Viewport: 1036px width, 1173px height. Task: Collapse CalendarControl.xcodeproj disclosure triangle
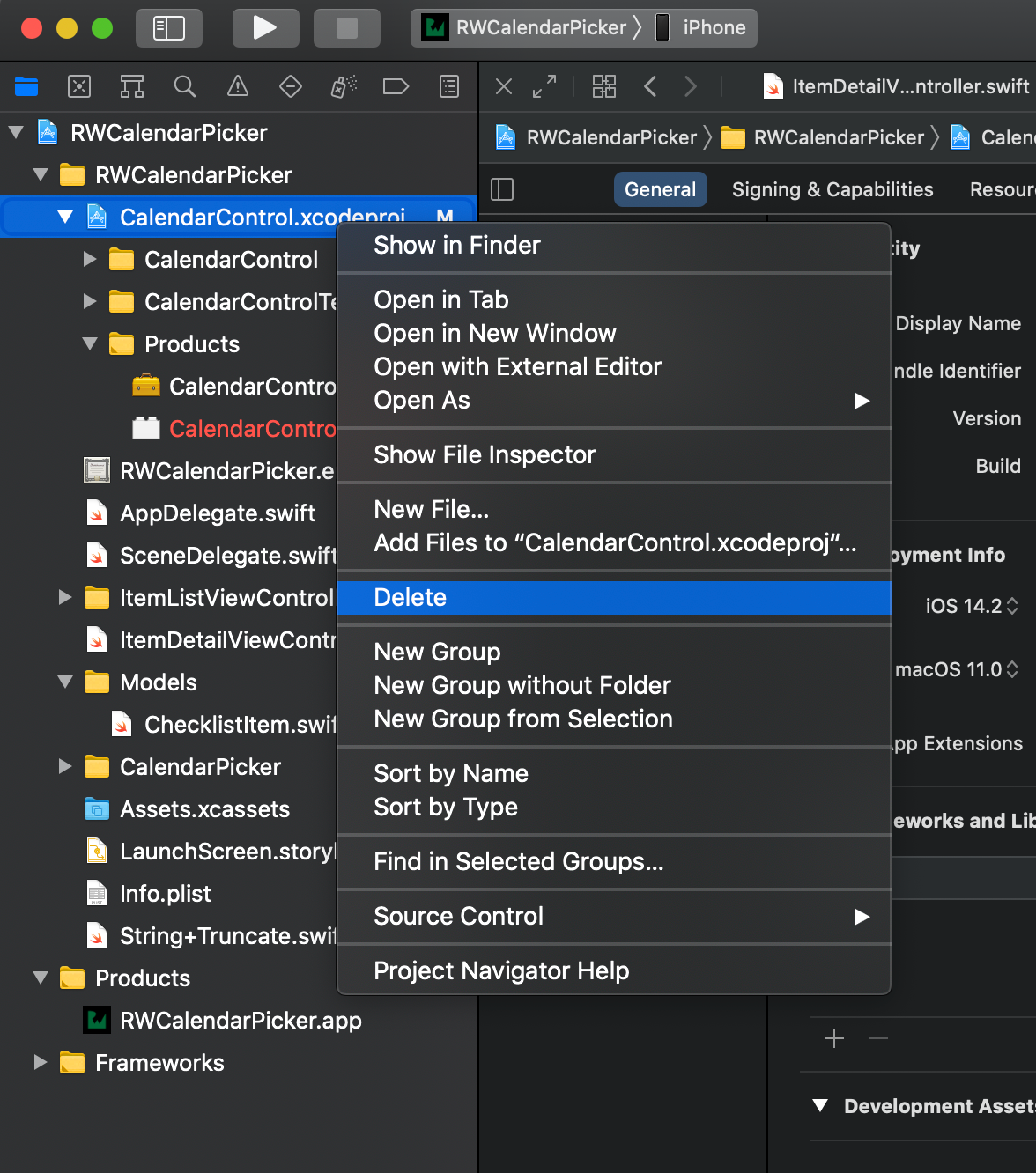65,218
